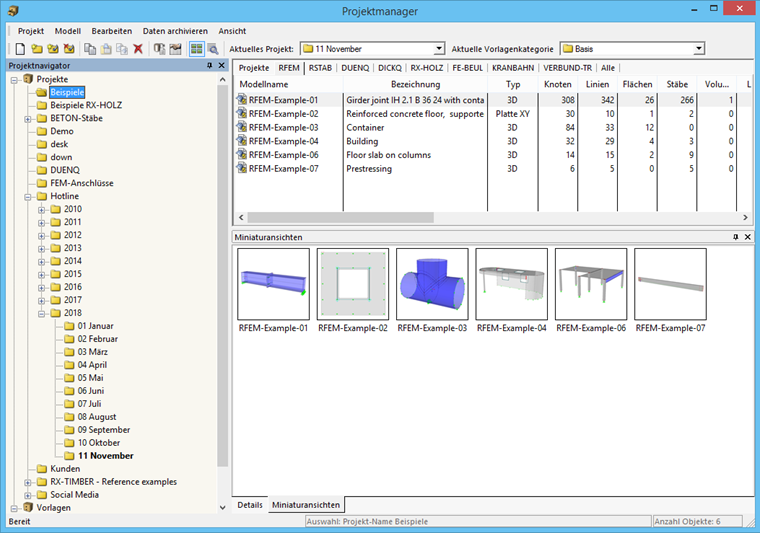Image resolution: width=760 pixels, height=533 pixels.
Task: Collapse the Projekte root node
Action: (x=15, y=80)
